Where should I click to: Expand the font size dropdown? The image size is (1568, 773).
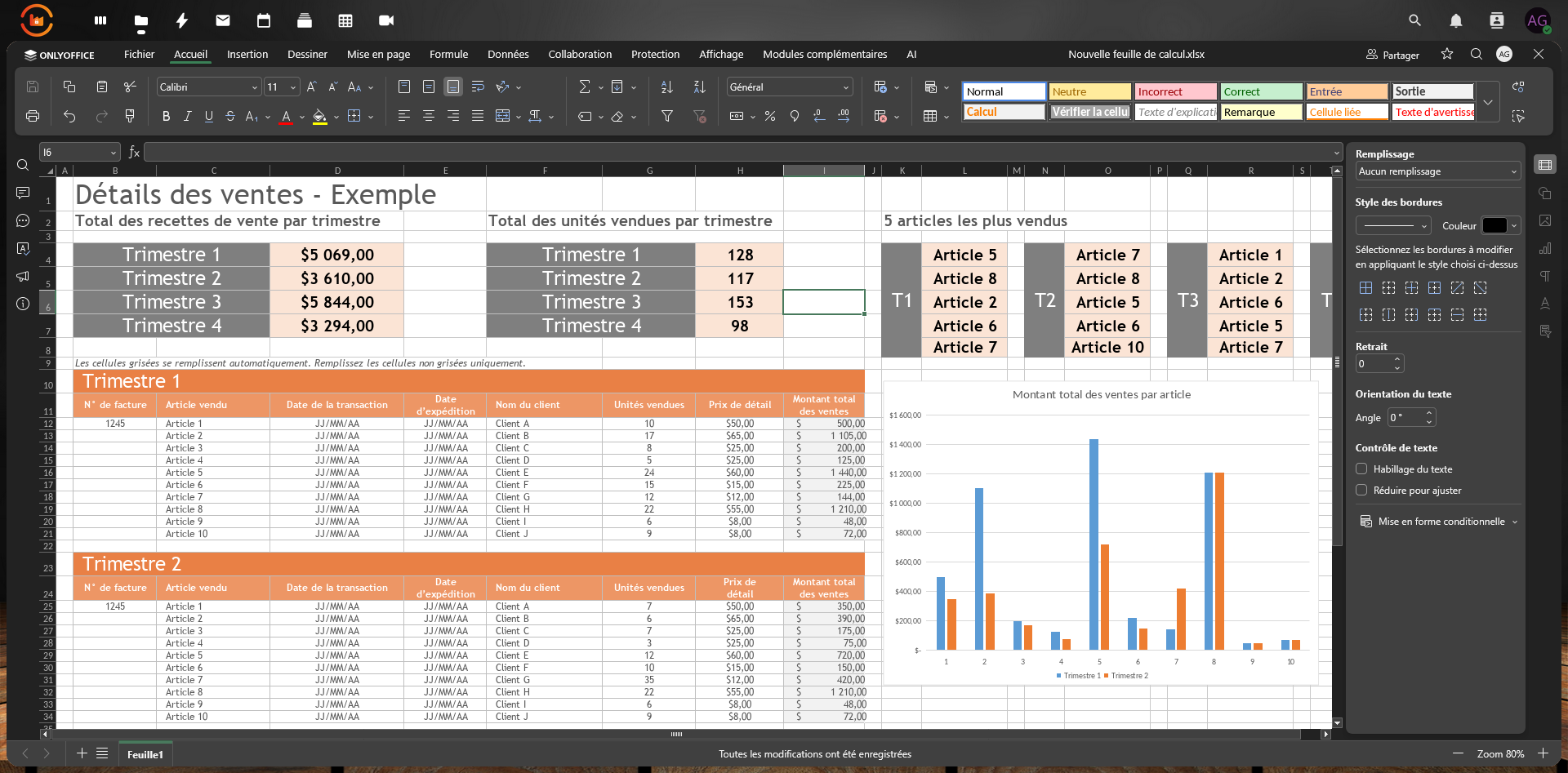[292, 87]
